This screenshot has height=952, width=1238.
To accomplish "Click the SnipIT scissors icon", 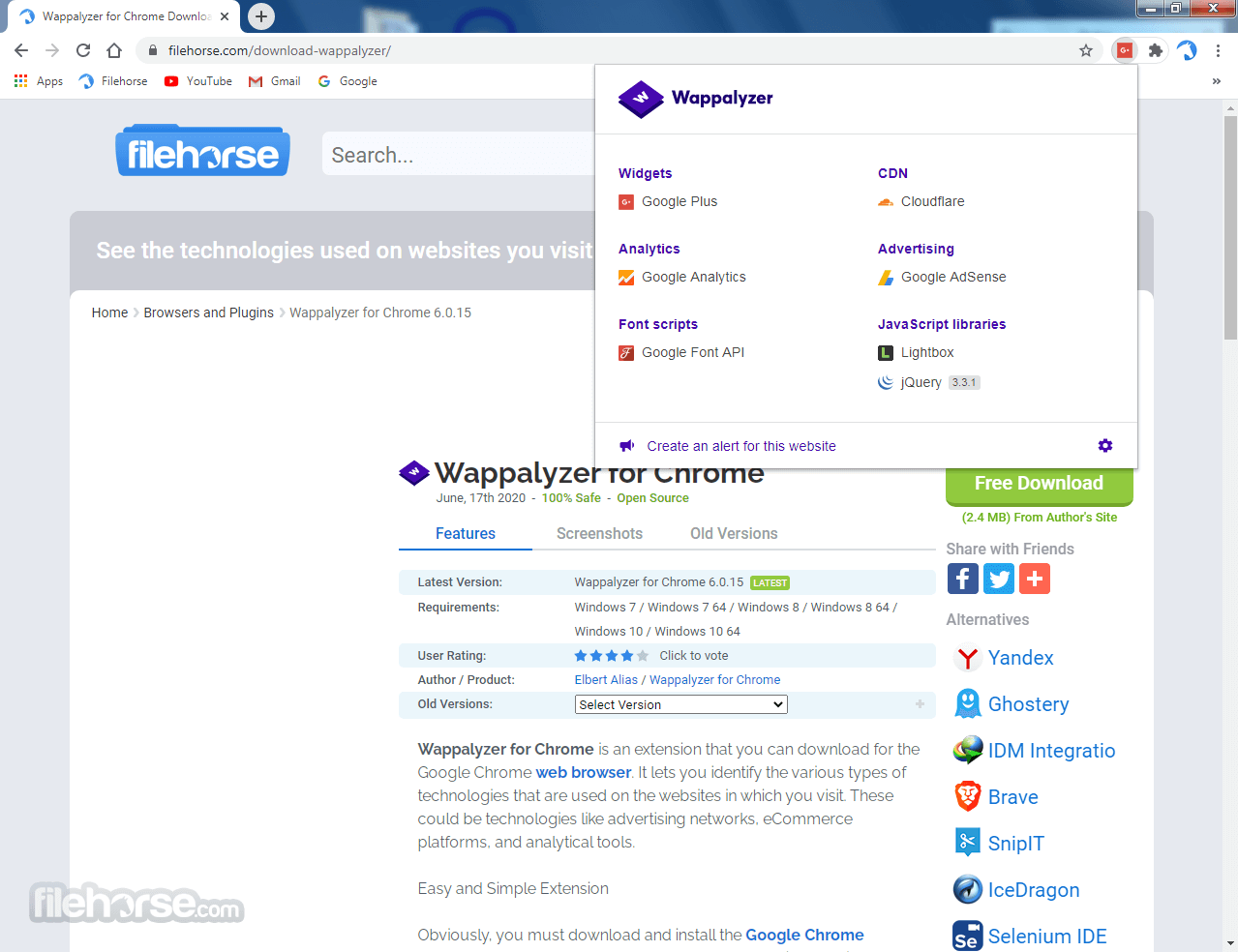I will pos(968,843).
